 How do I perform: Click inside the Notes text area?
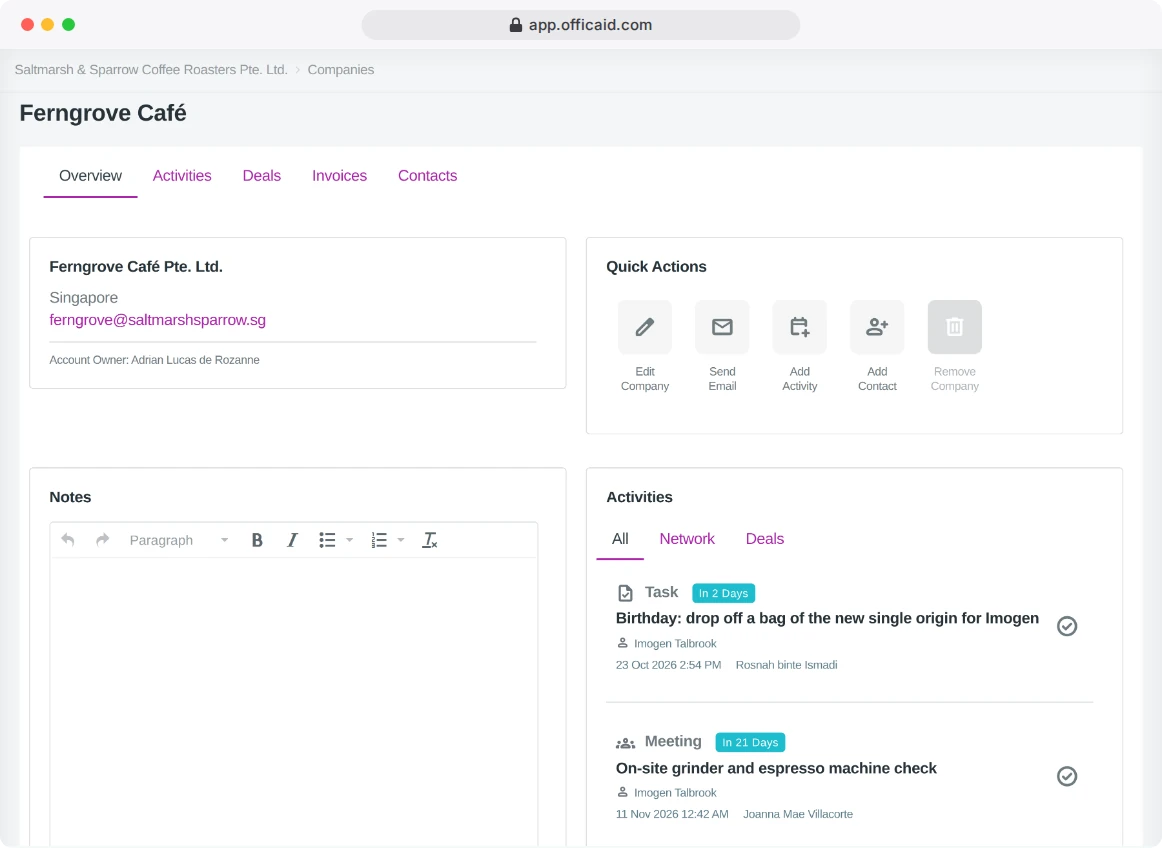[x=293, y=700]
